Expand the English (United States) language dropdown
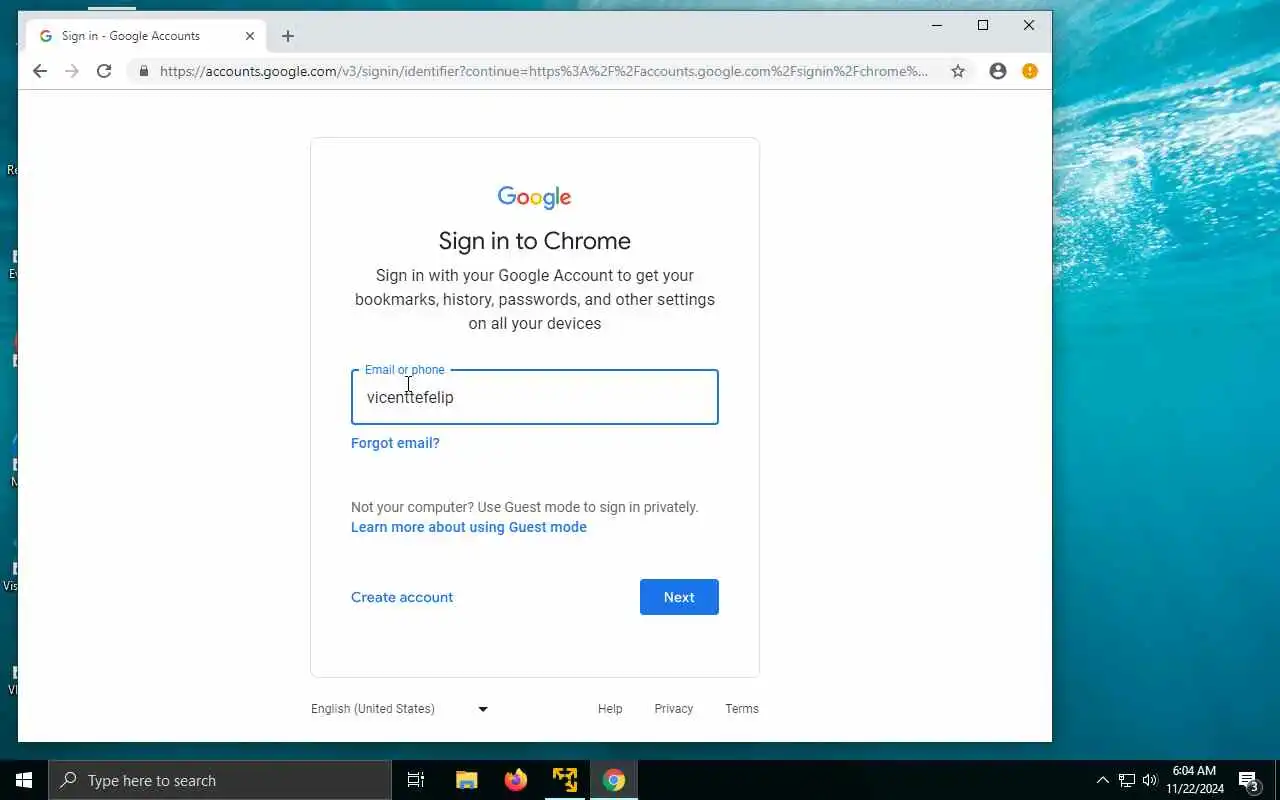Image resolution: width=1280 pixels, height=800 pixels. pyautogui.click(x=400, y=709)
